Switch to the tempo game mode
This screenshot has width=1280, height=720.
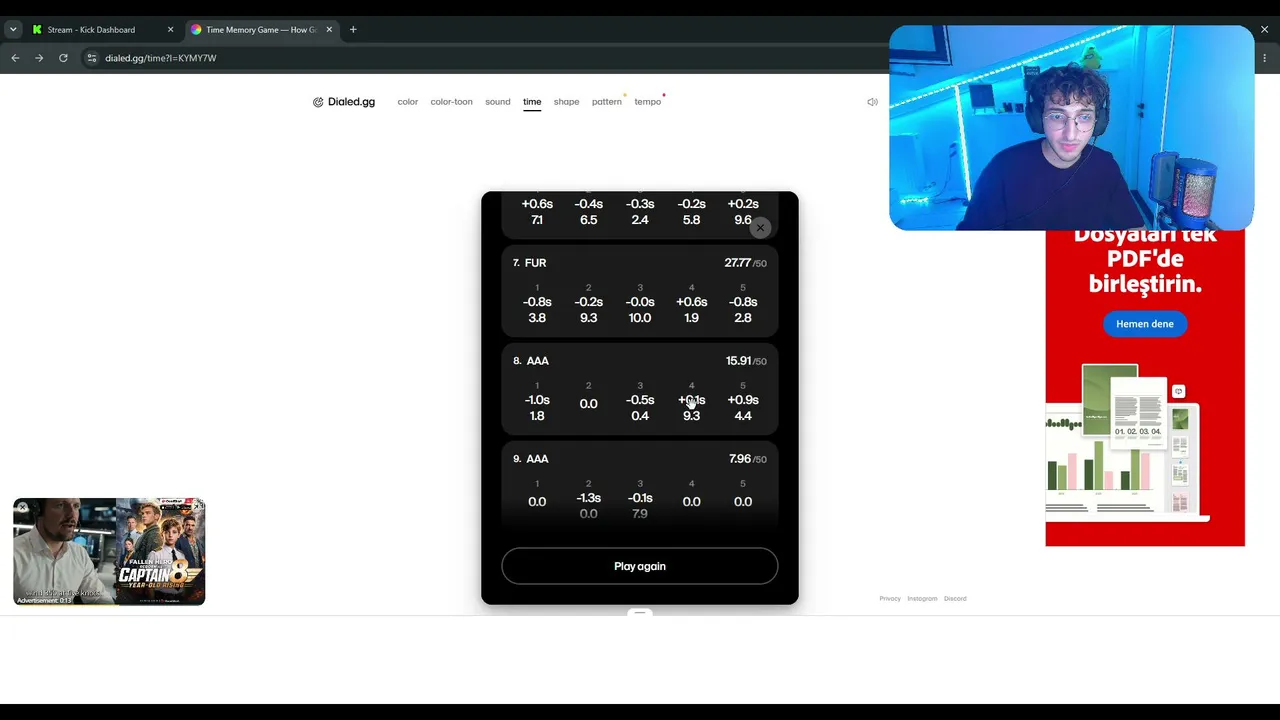[647, 102]
